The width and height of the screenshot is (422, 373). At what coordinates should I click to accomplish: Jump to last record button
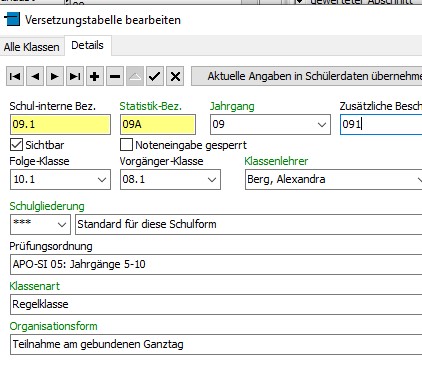point(75,76)
